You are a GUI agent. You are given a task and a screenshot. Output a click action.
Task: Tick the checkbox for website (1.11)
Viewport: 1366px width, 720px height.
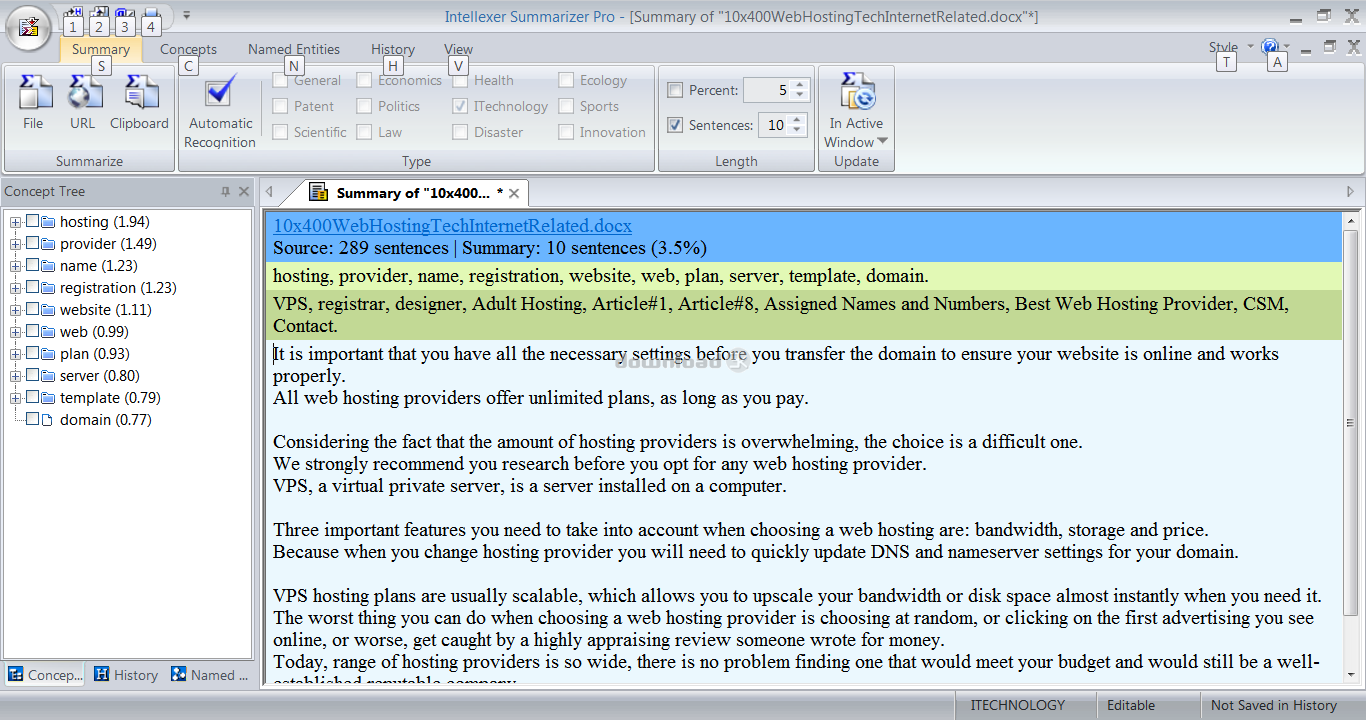[x=33, y=310]
